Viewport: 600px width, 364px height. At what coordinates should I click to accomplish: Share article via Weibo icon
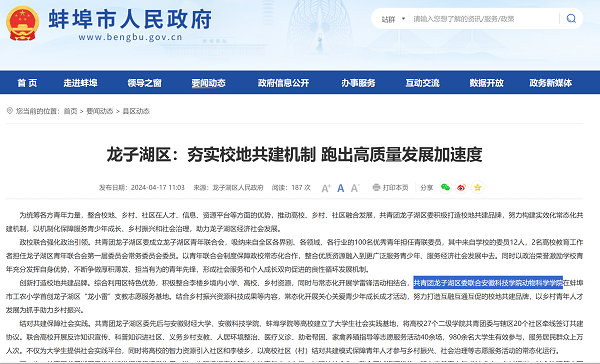tap(461, 187)
